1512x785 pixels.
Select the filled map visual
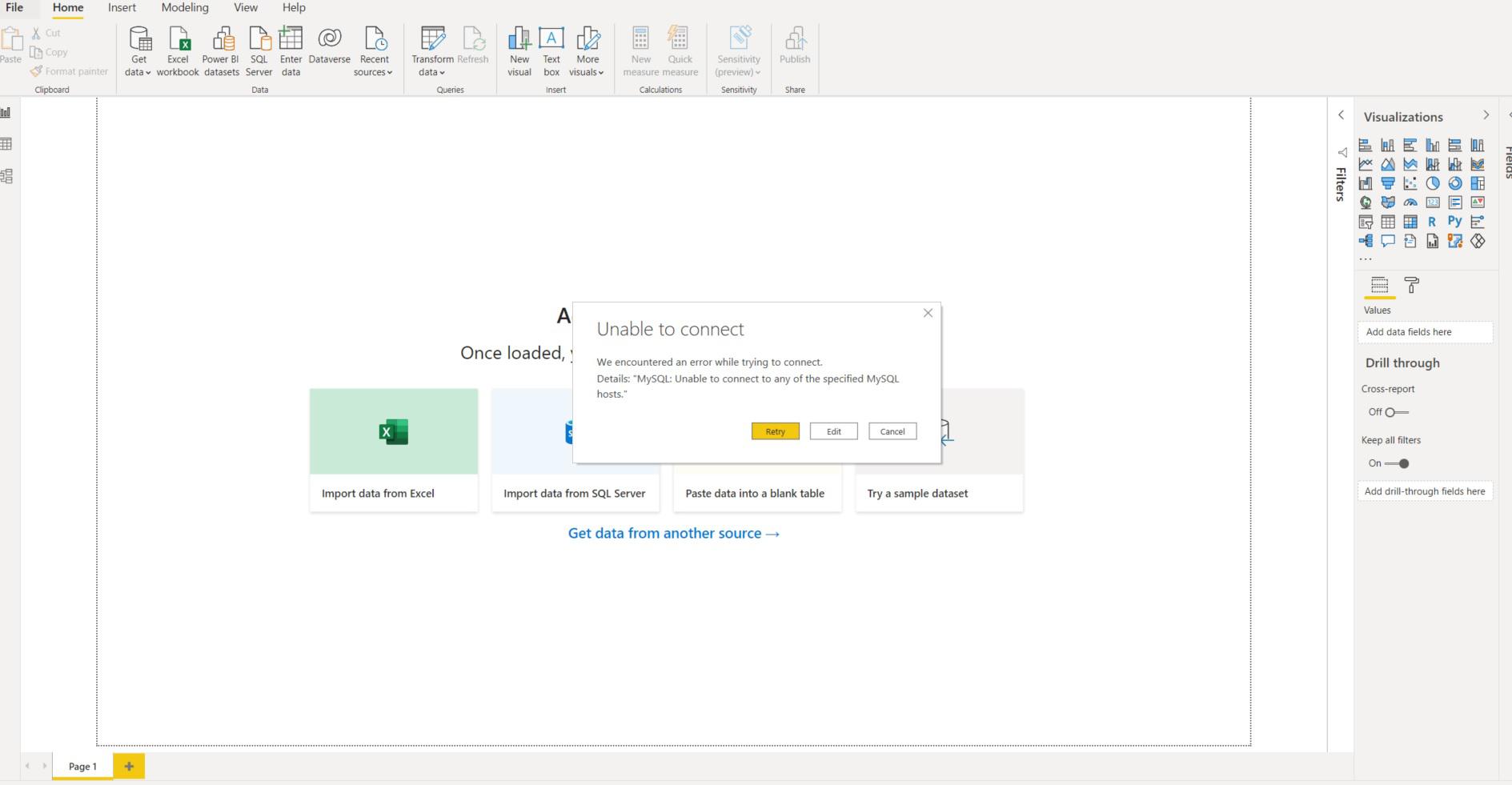pos(1388,202)
